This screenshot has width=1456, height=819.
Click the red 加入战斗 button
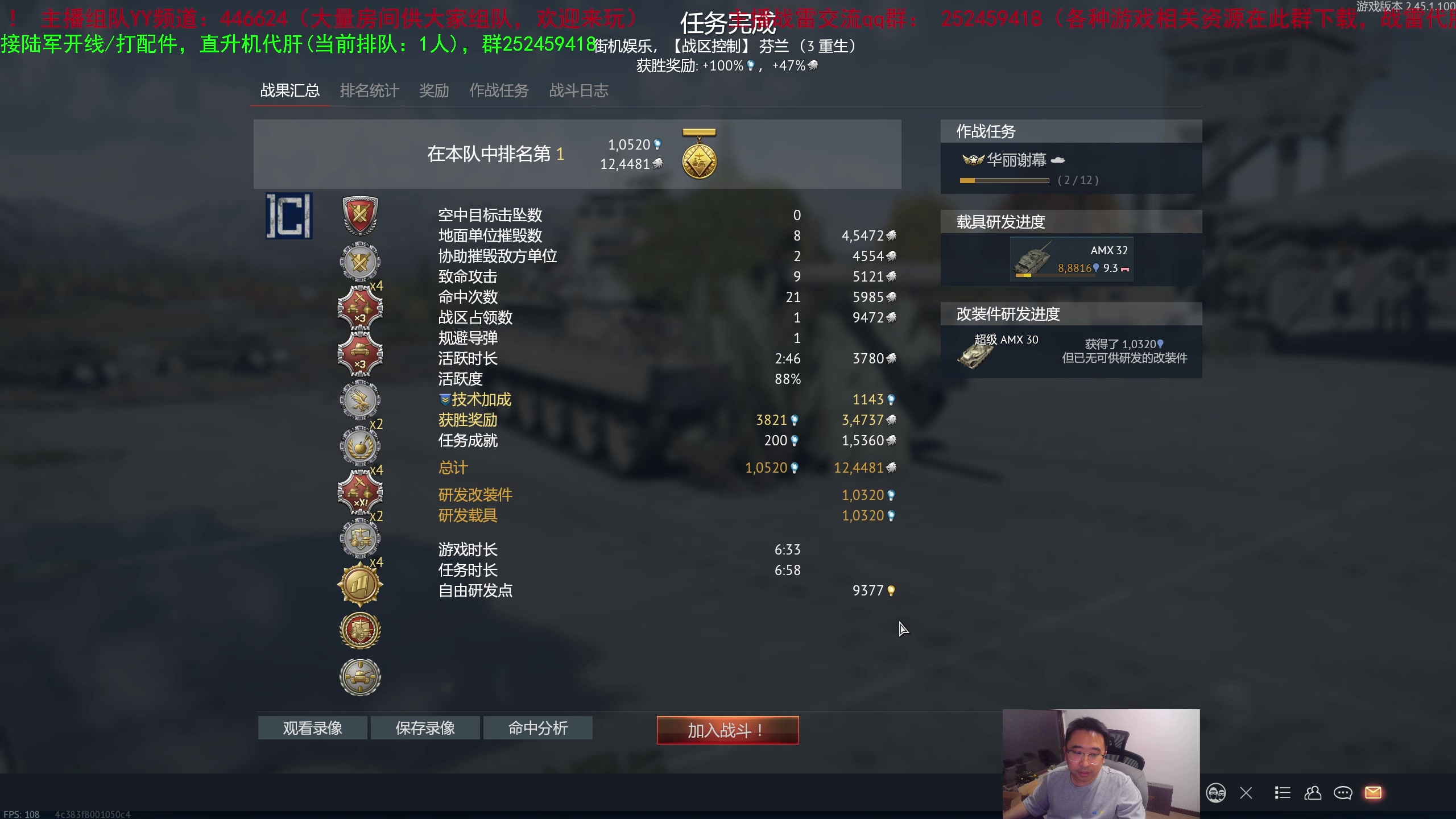tap(727, 730)
